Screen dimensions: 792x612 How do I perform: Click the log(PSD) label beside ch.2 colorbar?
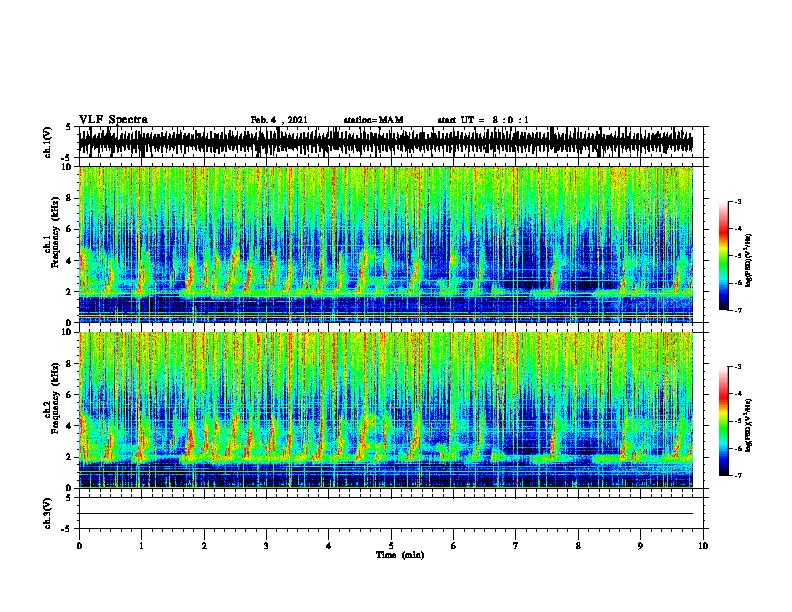(748, 425)
